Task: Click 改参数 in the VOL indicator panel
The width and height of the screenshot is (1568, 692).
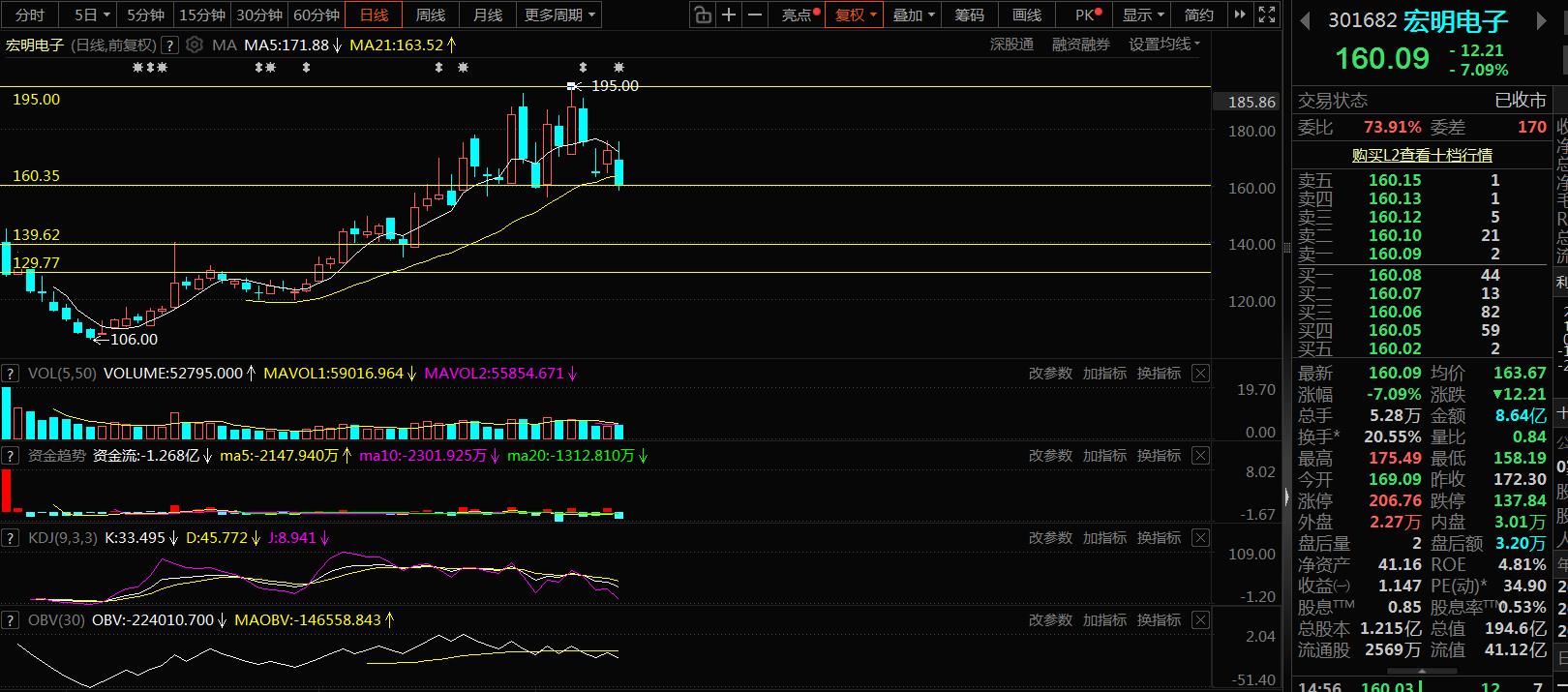Action: point(1050,374)
